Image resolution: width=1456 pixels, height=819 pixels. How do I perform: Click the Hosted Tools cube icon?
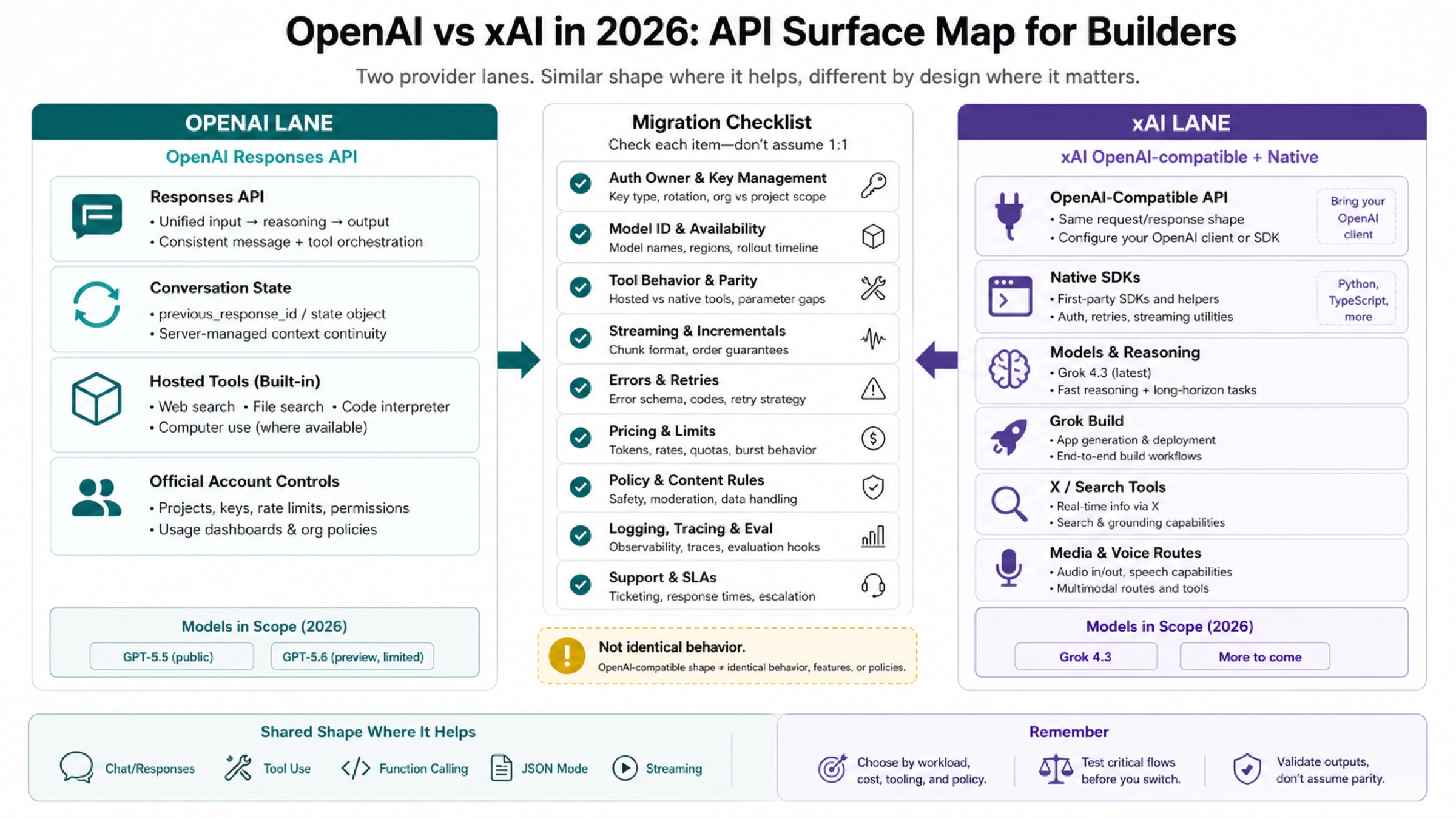pos(96,399)
